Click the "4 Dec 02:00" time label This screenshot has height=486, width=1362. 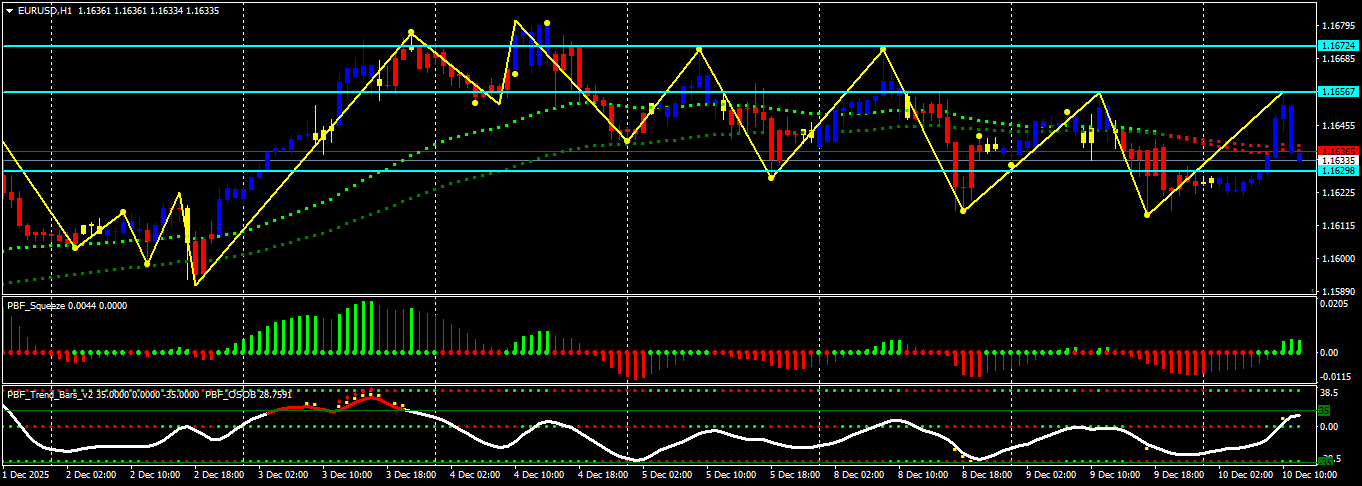[476, 477]
